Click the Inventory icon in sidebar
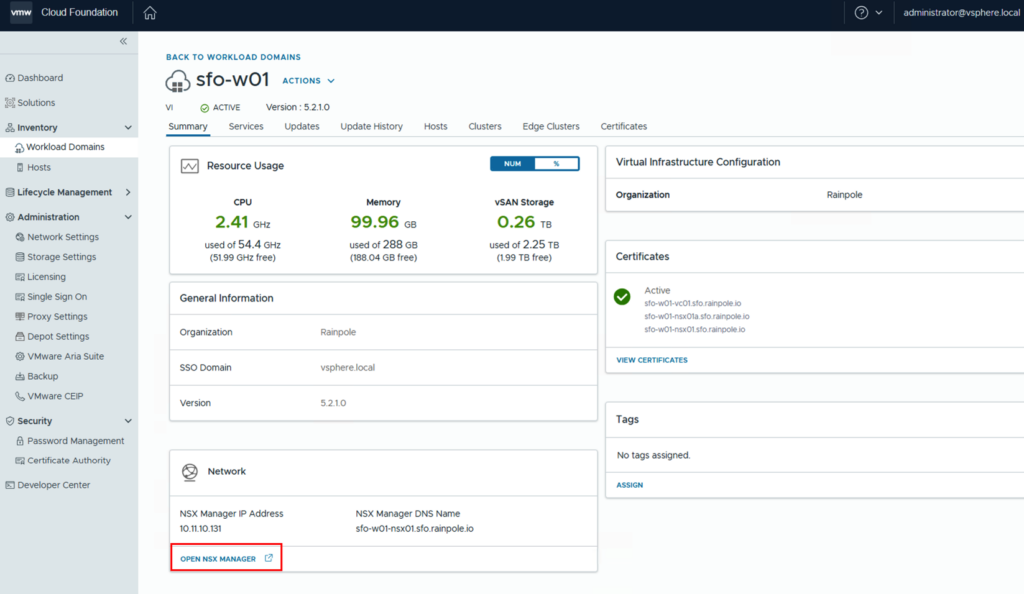 (10, 127)
